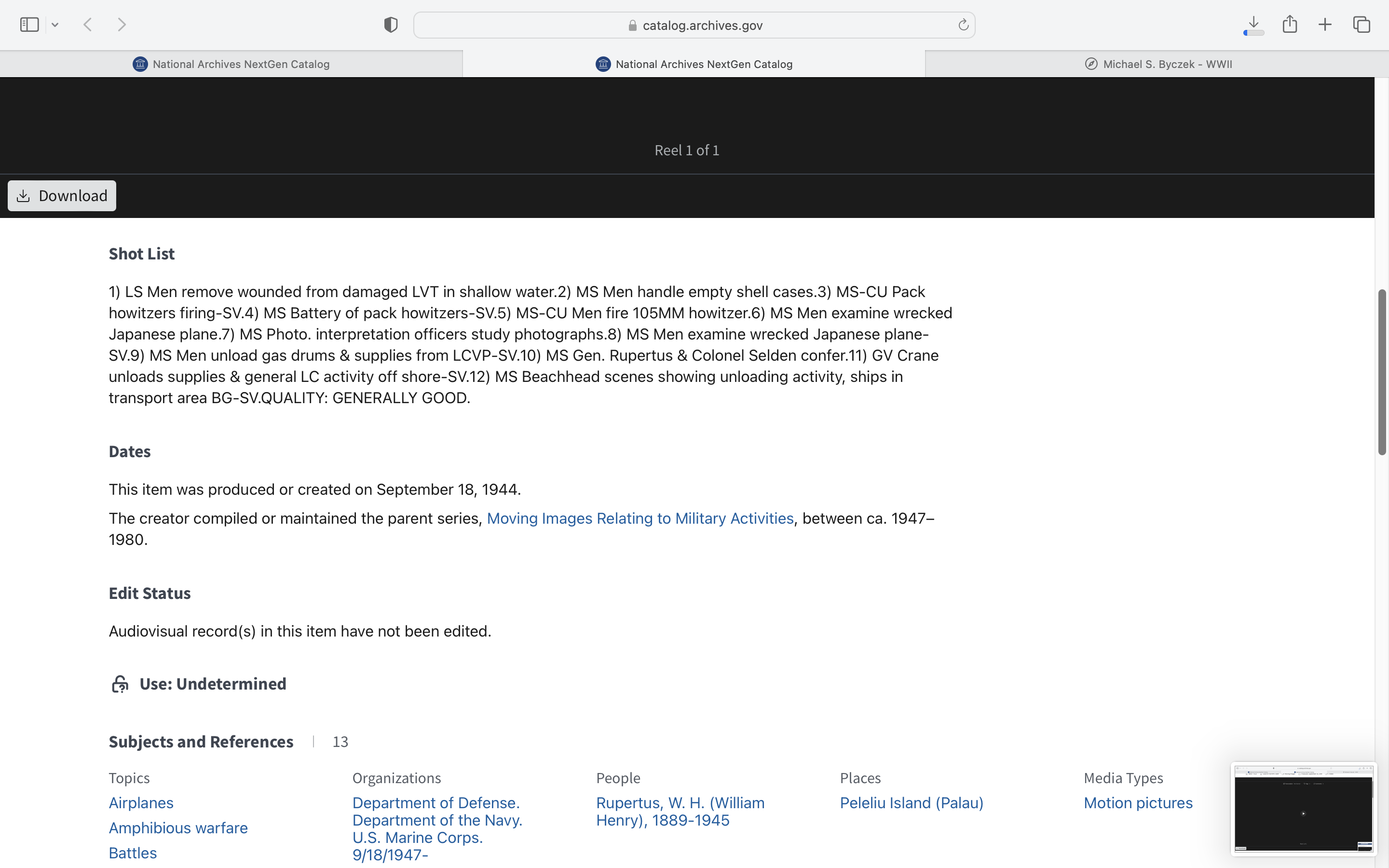Open the Share sheet icon
Image resolution: width=1389 pixels, height=868 pixels.
(1290, 25)
